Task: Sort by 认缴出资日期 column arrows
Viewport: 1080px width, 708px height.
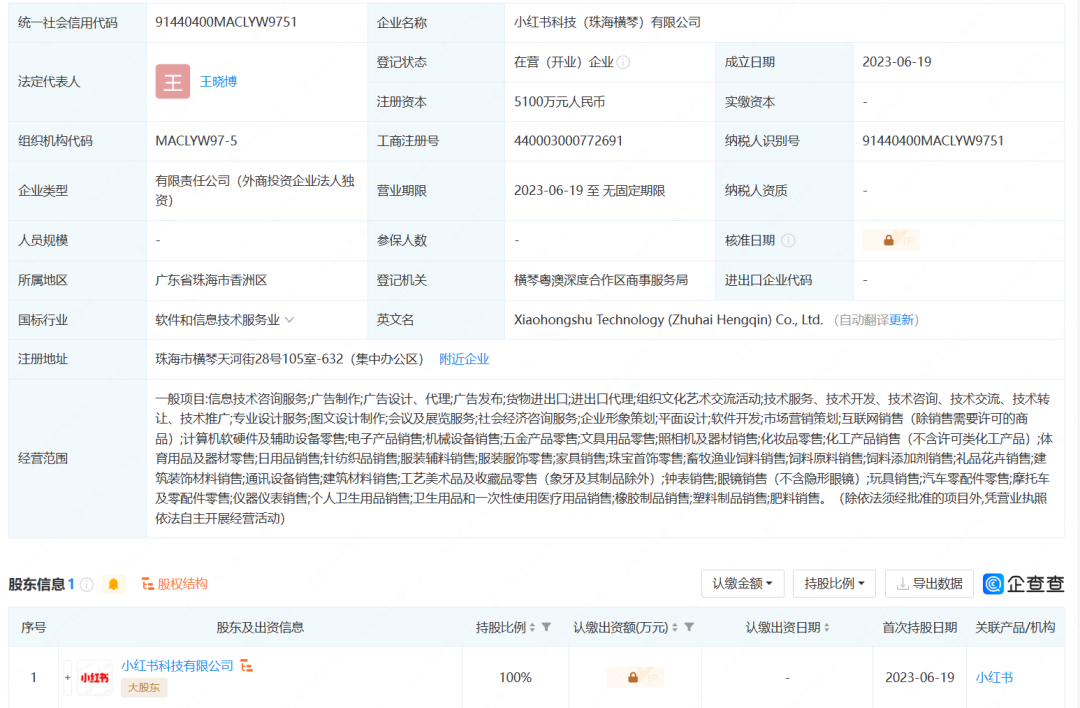Action: click(x=827, y=627)
